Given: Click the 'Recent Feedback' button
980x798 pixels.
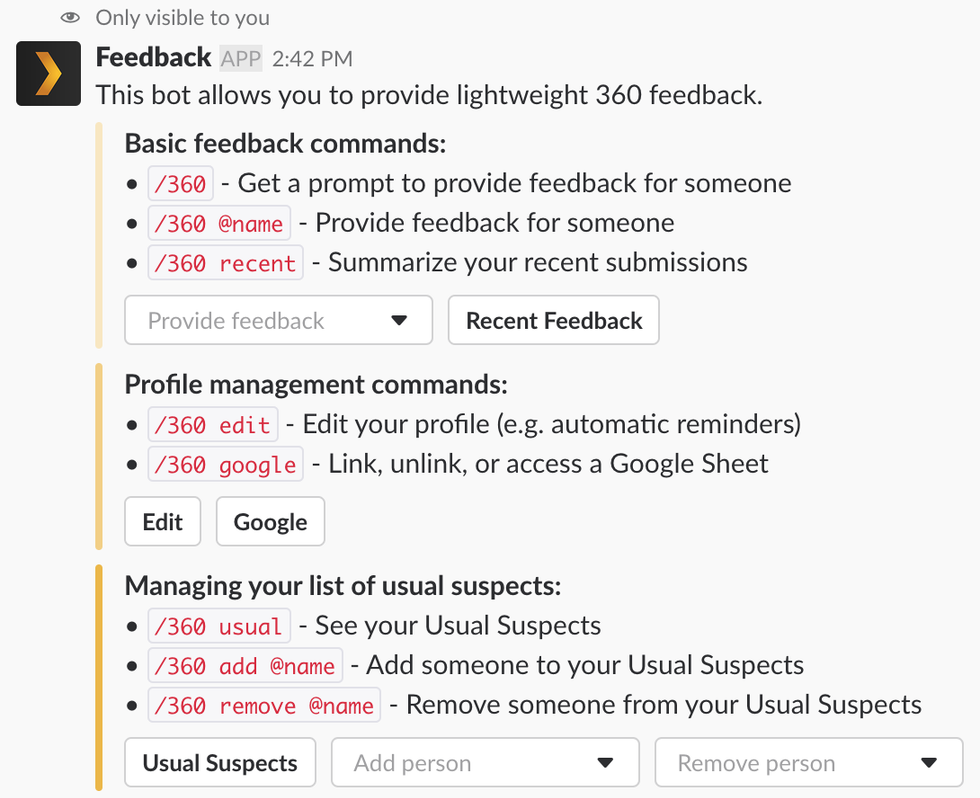Looking at the screenshot, I should 554,320.
